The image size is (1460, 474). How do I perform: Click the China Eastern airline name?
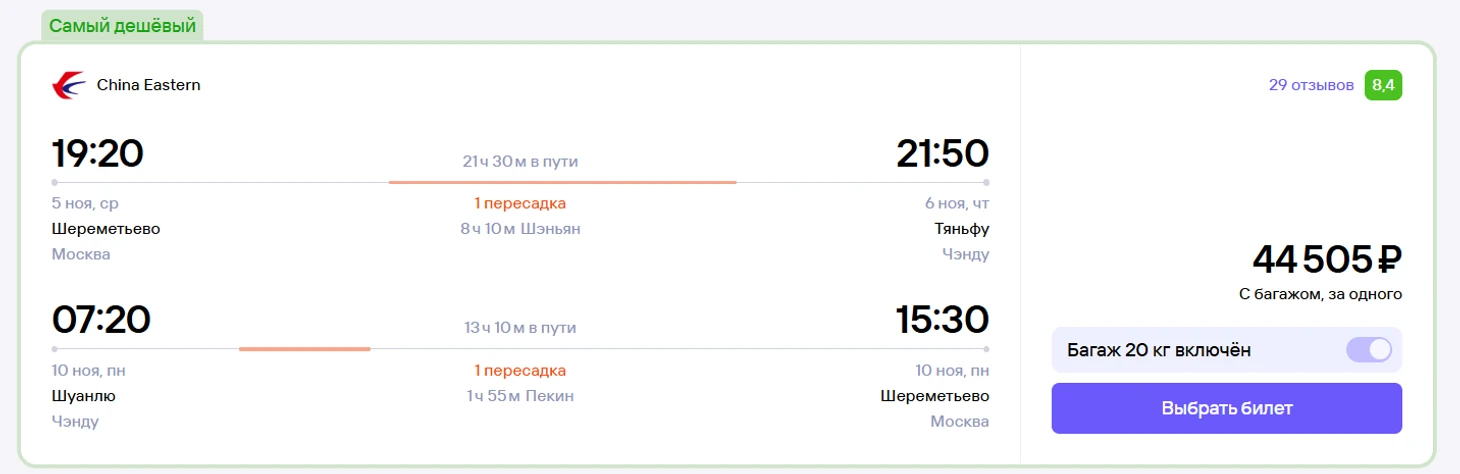click(149, 86)
